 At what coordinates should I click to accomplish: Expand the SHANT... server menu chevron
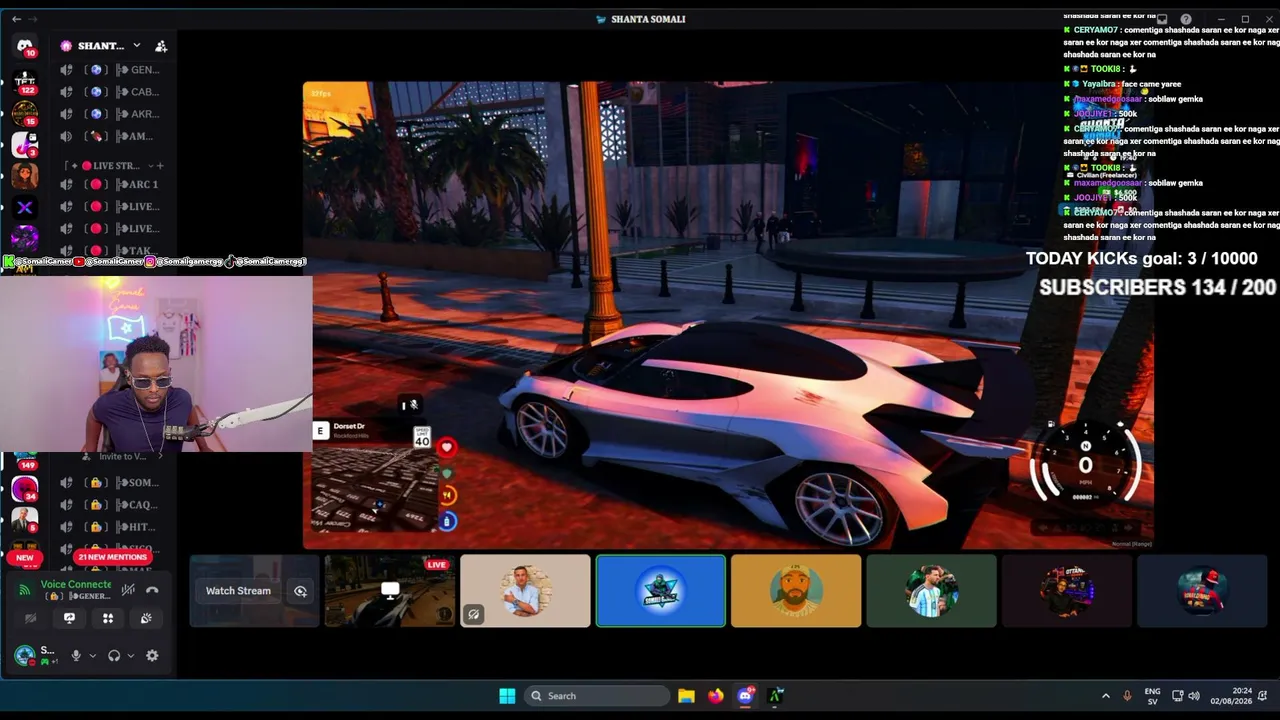(x=136, y=46)
